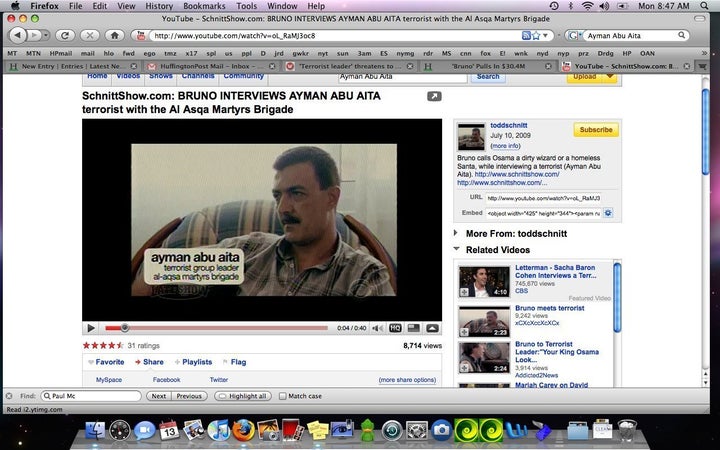The width and height of the screenshot is (720, 450).
Task: Open the Upload button dropdown arrow
Action: [x=610, y=77]
